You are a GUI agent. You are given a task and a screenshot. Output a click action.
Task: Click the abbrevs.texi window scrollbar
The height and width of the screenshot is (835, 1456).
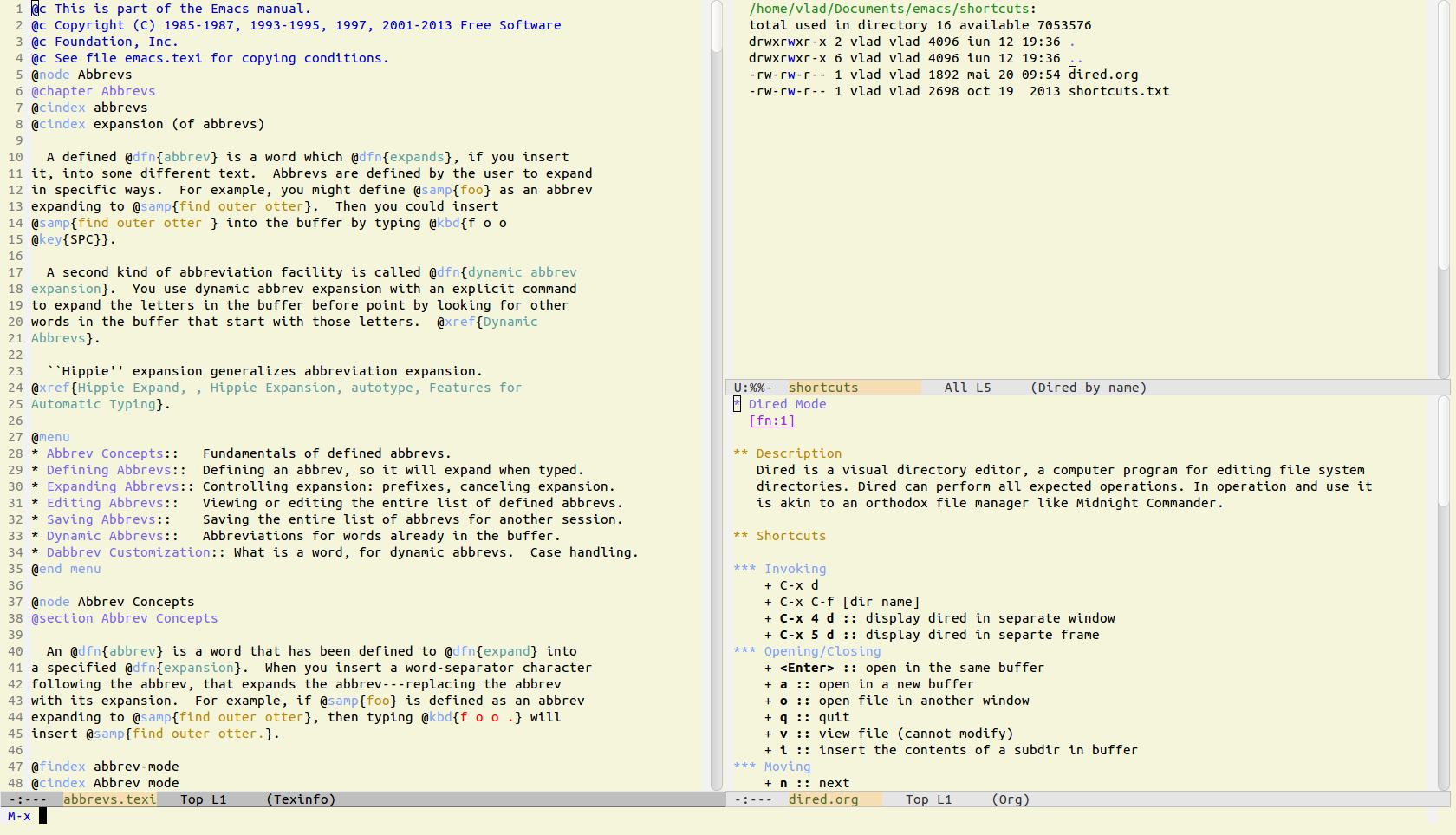point(717,395)
